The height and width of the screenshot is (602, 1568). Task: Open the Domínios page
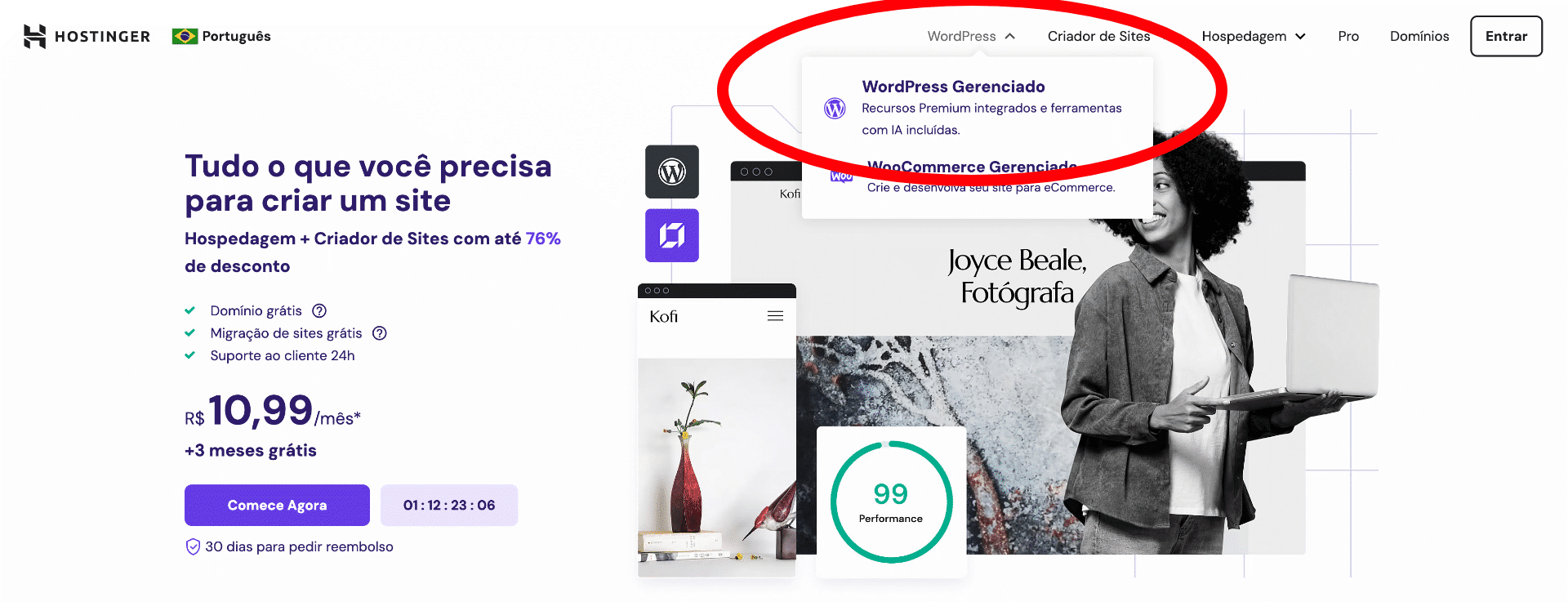tap(1419, 36)
